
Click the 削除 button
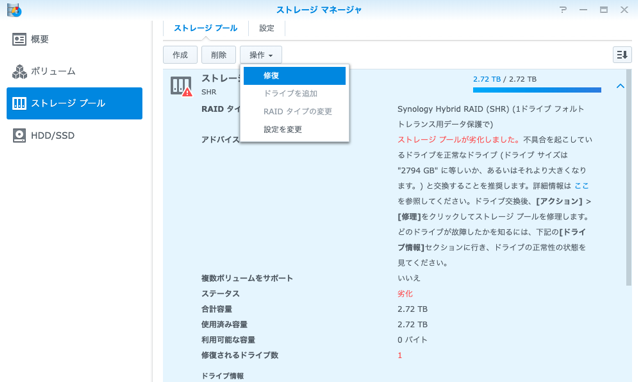(218, 55)
